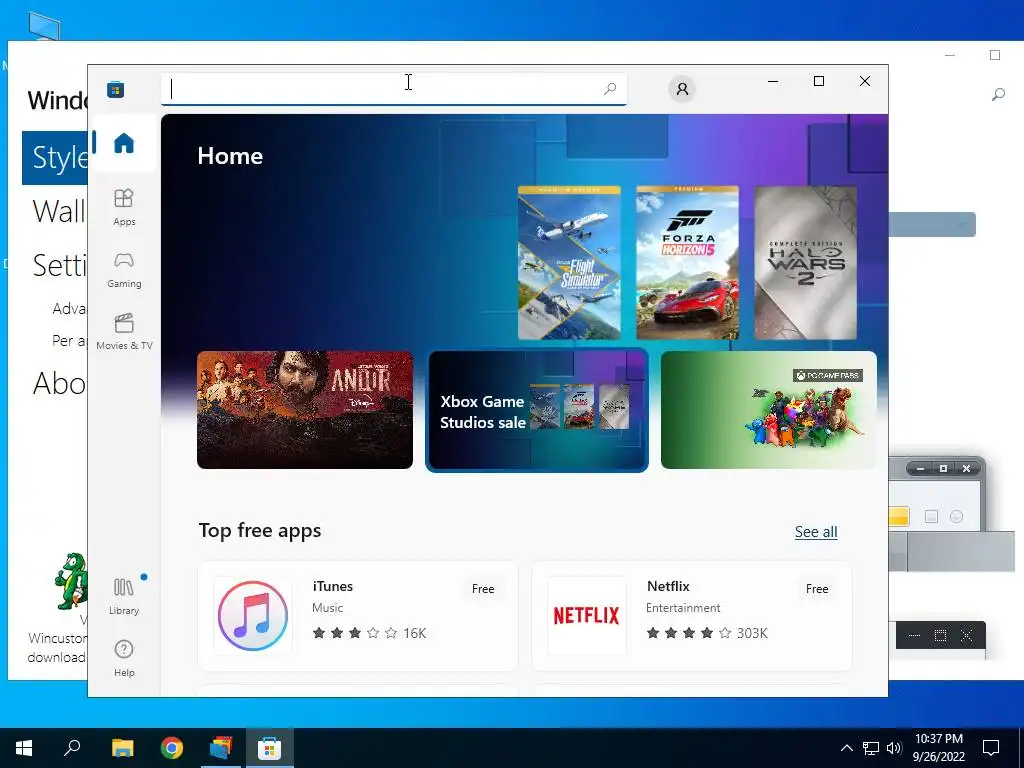1024x768 pixels.
Task: Open the user account profile button
Action: (682, 89)
